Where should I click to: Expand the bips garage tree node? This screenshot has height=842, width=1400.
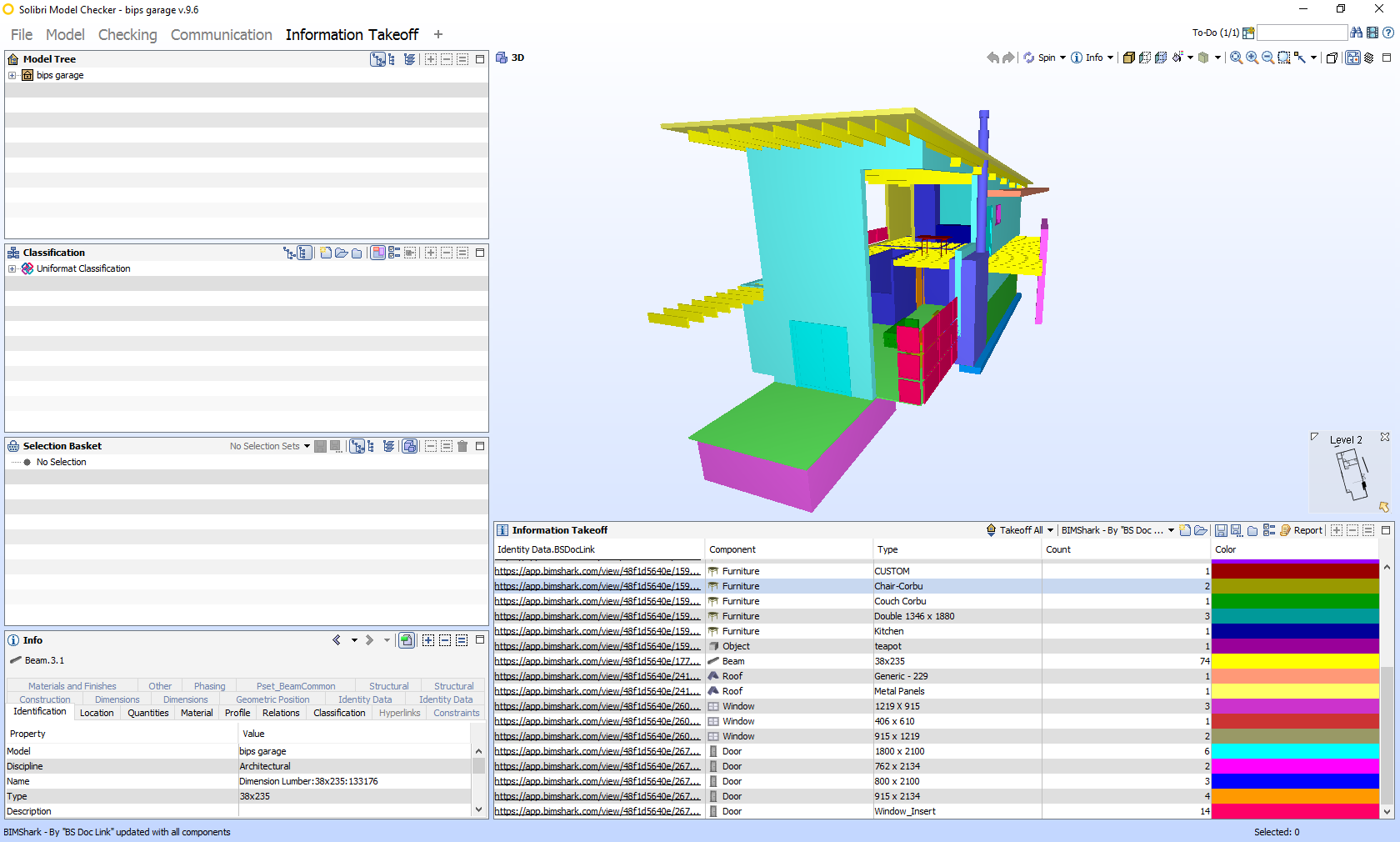pyautogui.click(x=12, y=75)
